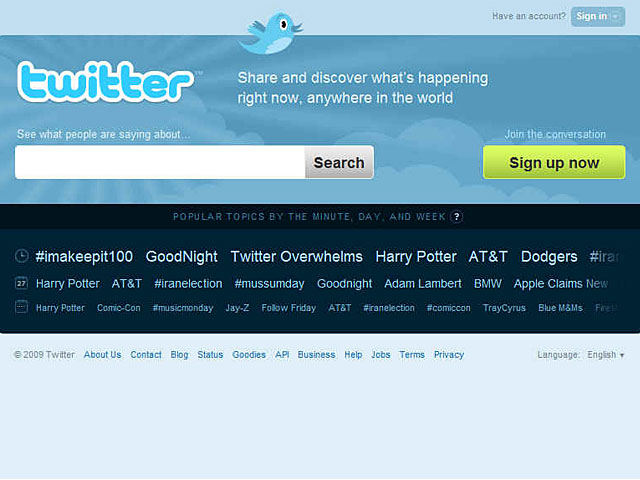This screenshot has height=480, width=640.
Task: Open the Sign in dropdown
Action: click(598, 17)
